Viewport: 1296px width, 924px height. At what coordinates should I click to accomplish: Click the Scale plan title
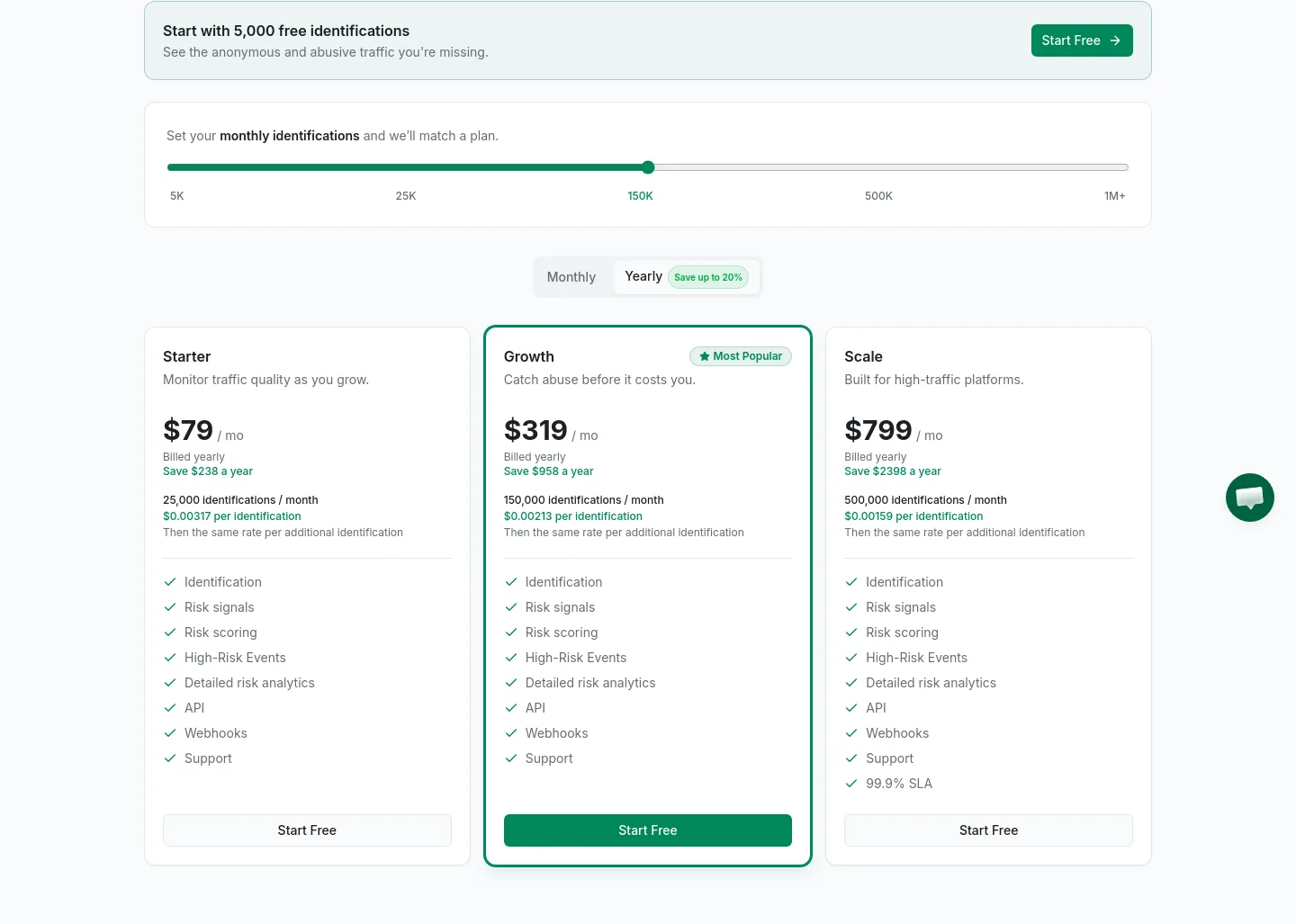click(863, 356)
